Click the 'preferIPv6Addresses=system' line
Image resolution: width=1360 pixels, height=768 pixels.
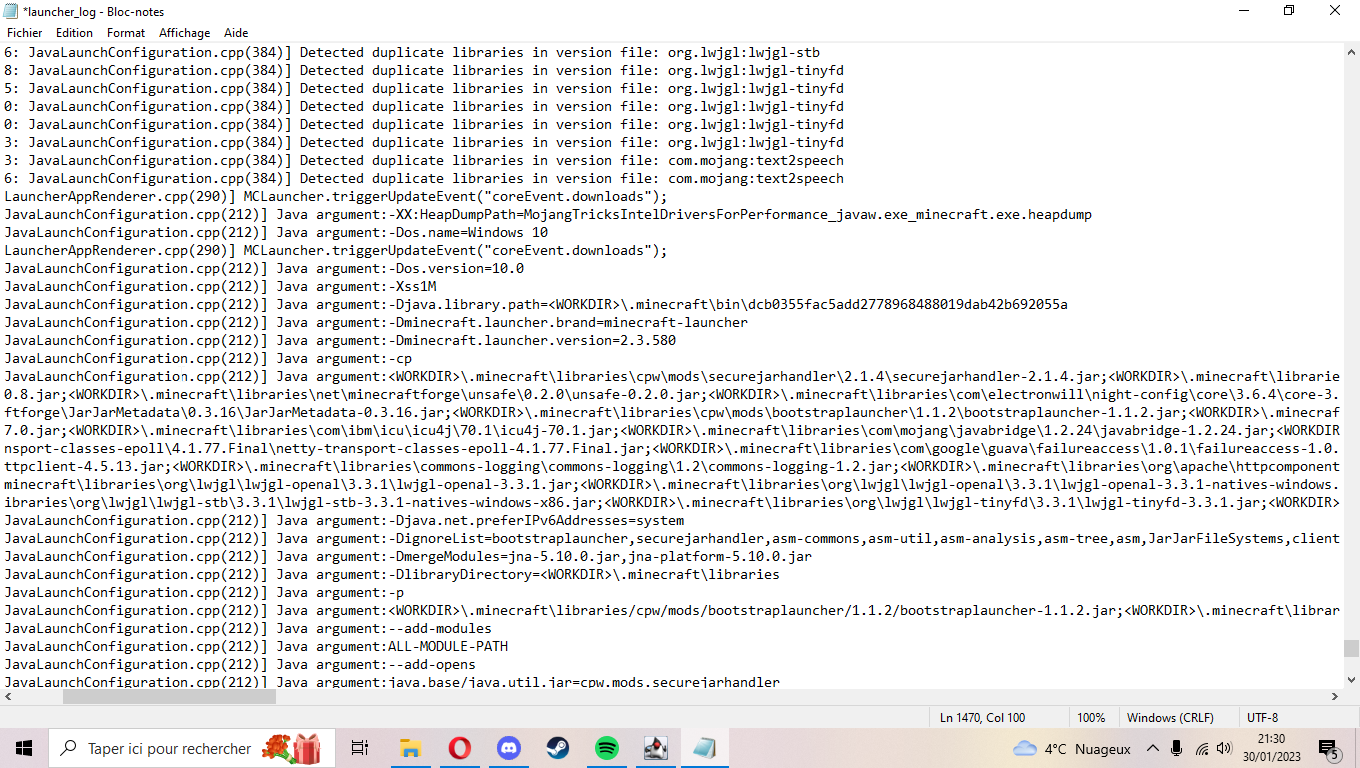coord(344,520)
